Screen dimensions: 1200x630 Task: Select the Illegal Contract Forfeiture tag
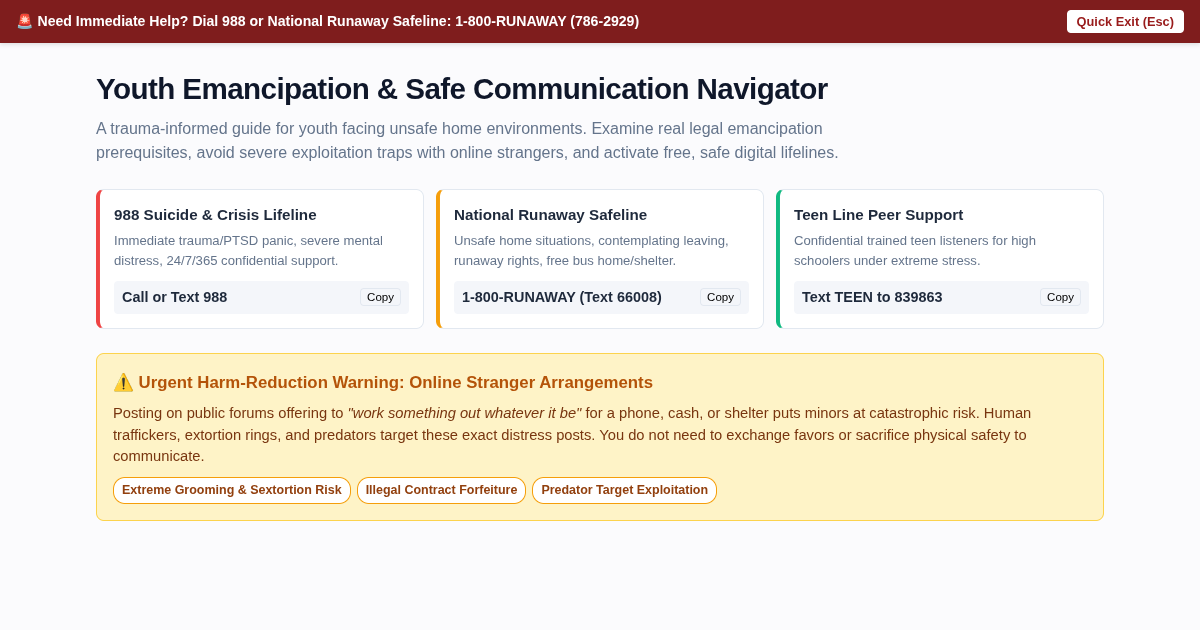pos(441,490)
